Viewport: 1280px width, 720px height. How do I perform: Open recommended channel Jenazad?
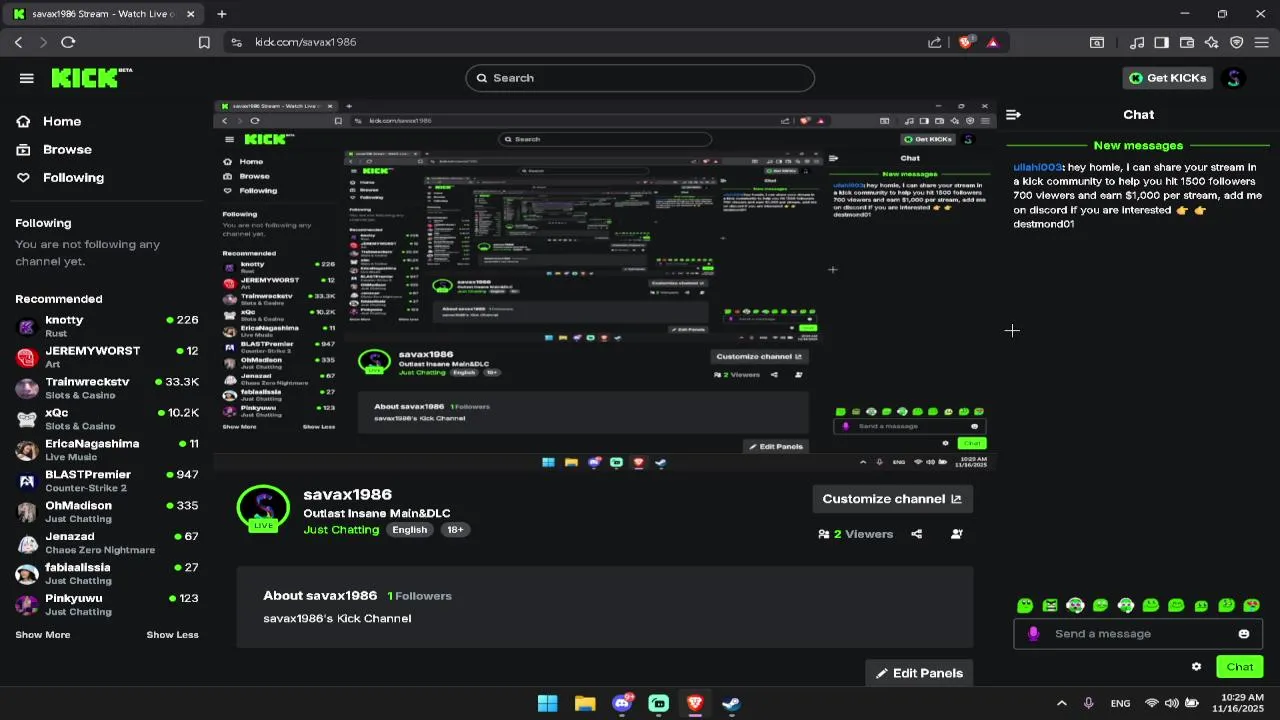pos(107,543)
